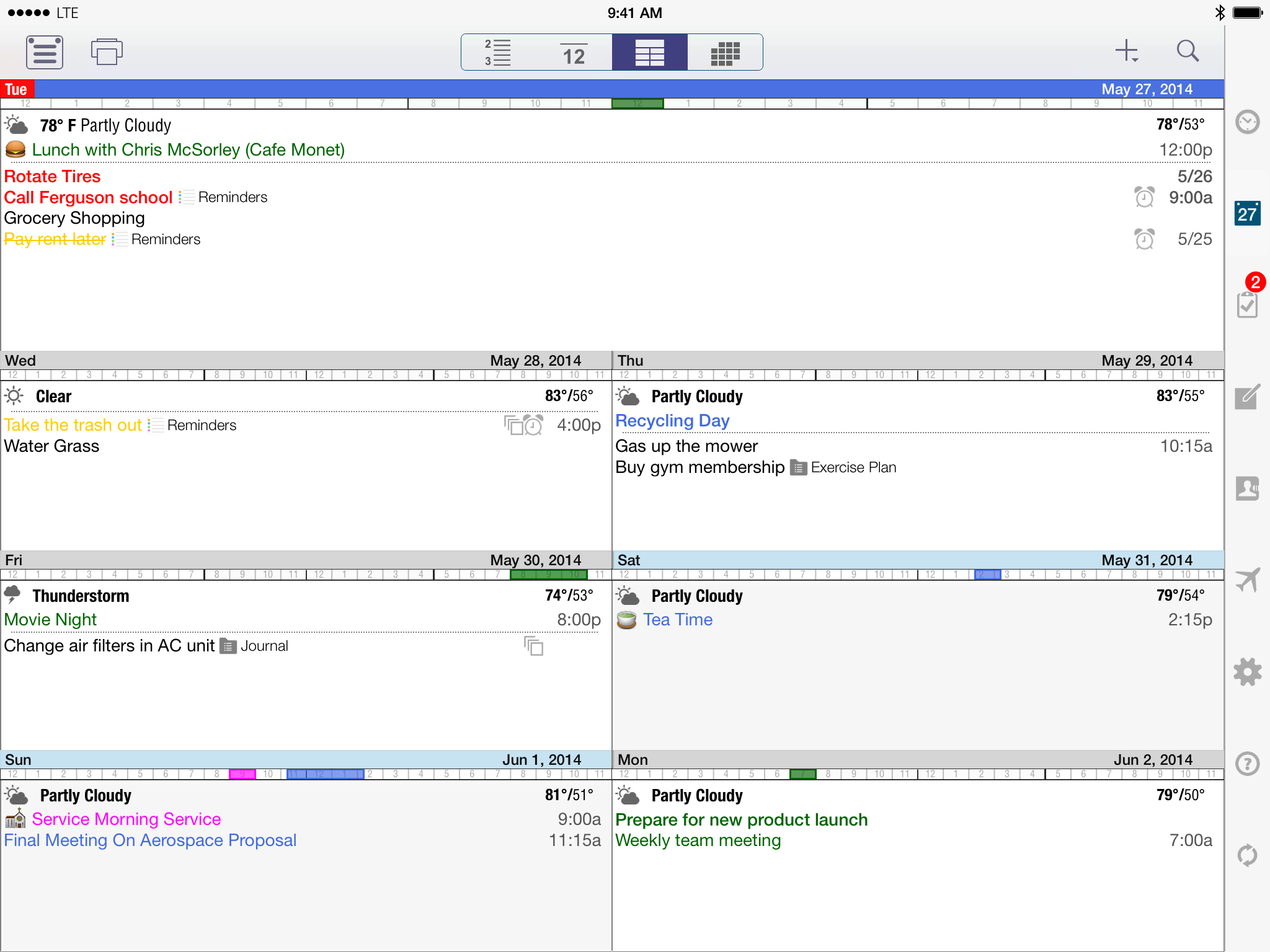
Task: Open the clock icon in the sidebar
Action: pyautogui.click(x=1247, y=122)
